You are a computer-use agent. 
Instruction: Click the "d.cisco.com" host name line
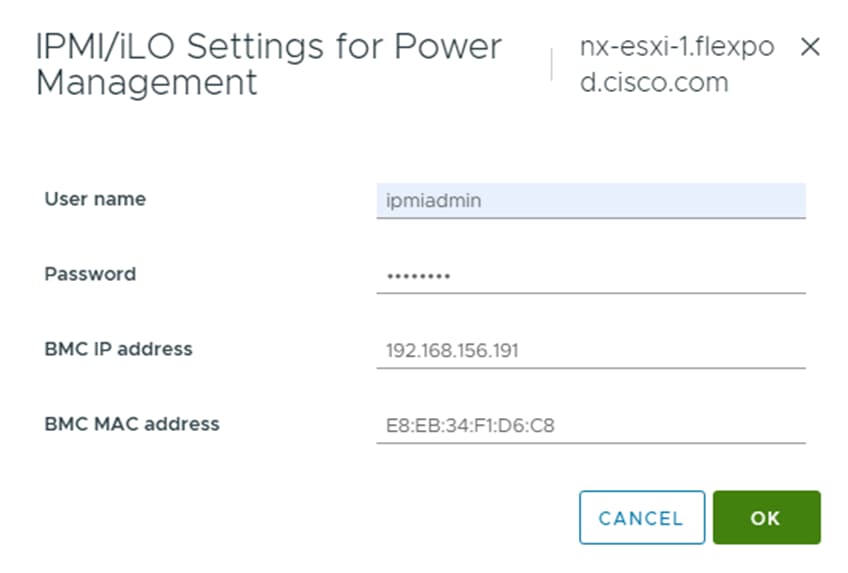654,82
